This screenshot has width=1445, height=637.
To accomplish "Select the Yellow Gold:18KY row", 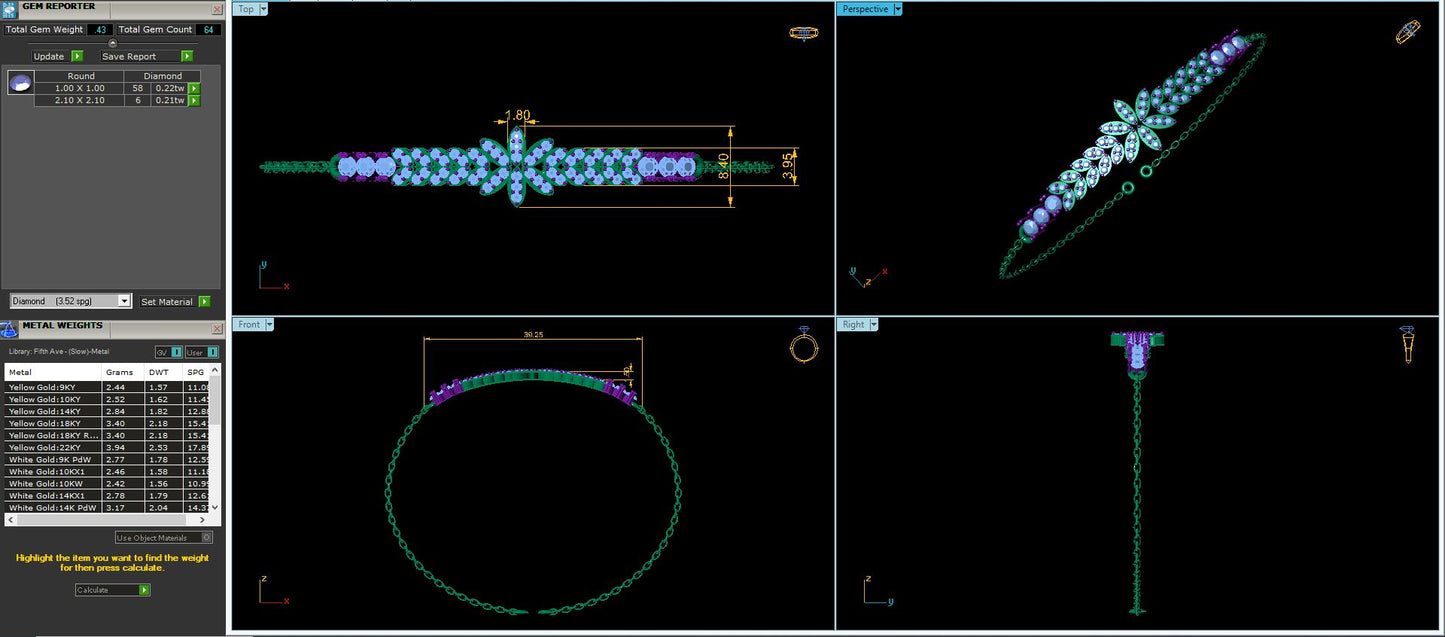I will [107, 423].
